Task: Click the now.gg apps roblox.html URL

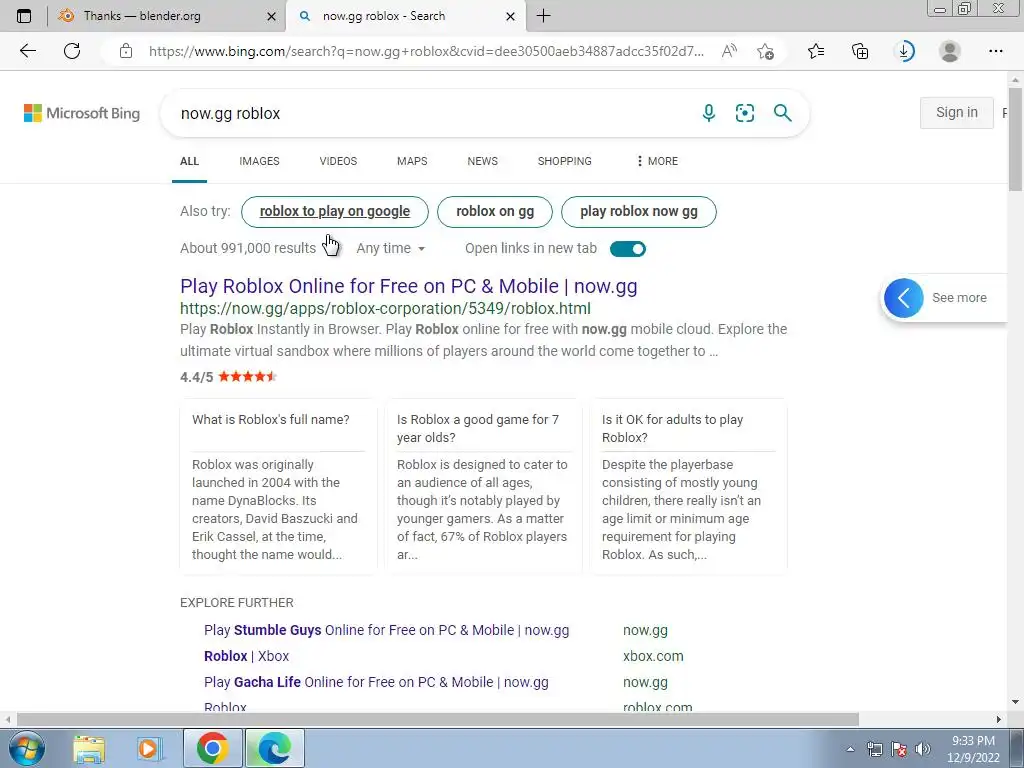Action: (x=385, y=308)
